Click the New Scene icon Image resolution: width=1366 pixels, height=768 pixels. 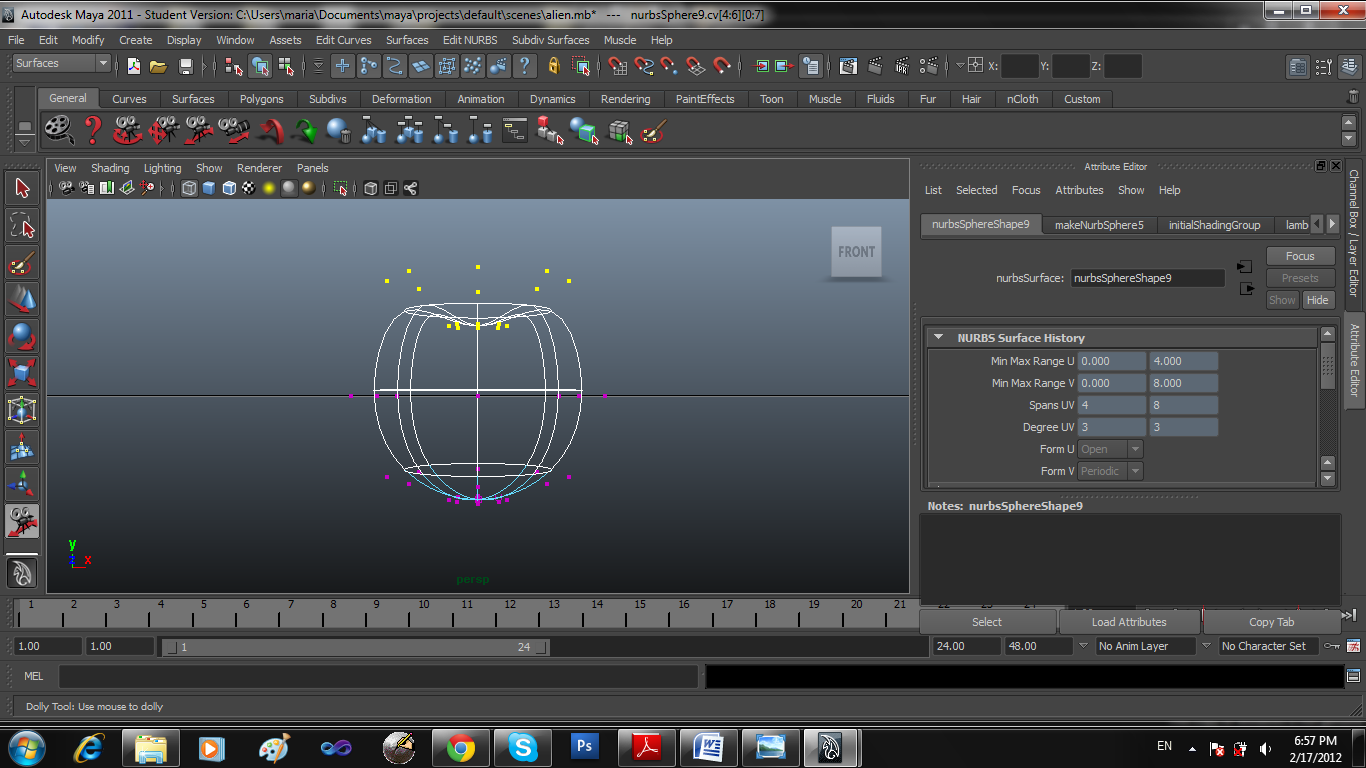(133, 66)
